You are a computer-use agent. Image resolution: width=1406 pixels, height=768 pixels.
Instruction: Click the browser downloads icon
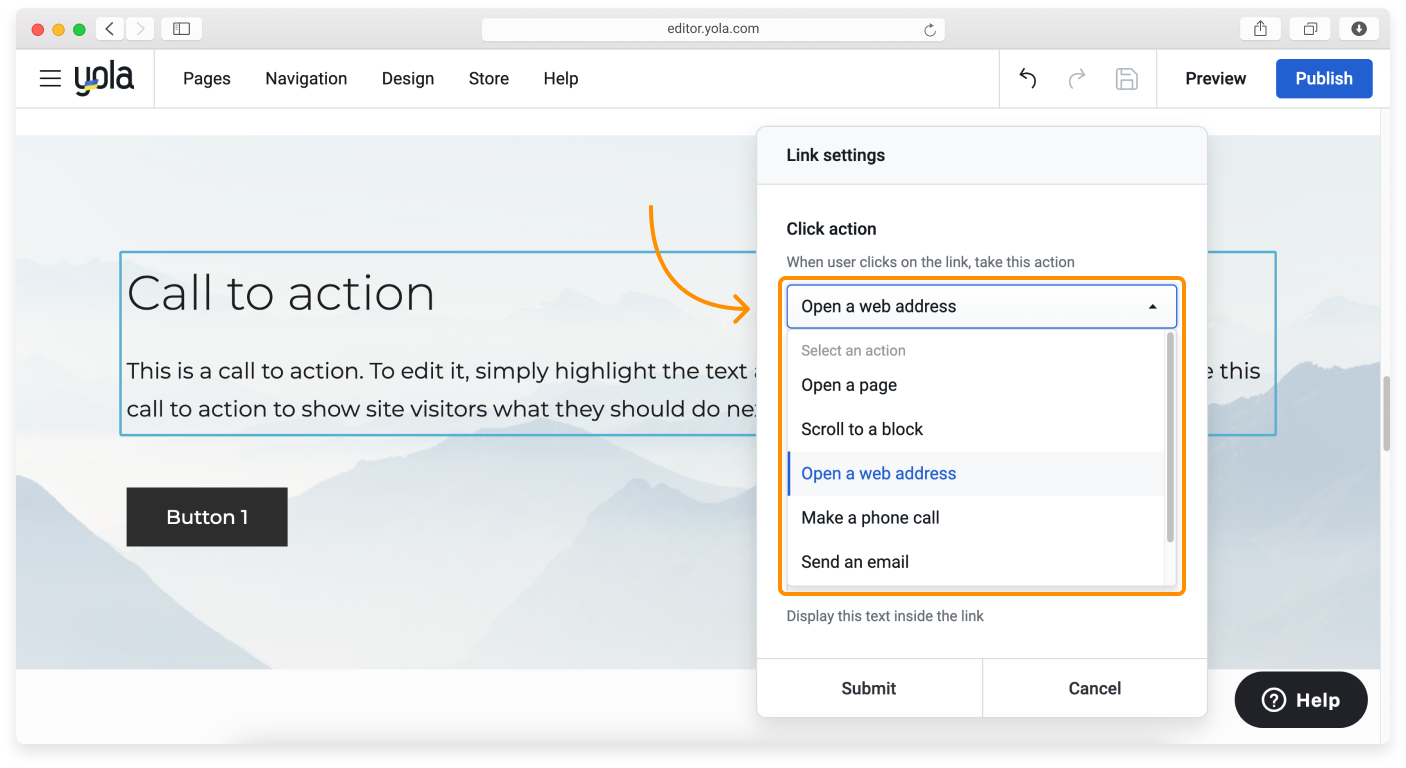(x=1360, y=28)
